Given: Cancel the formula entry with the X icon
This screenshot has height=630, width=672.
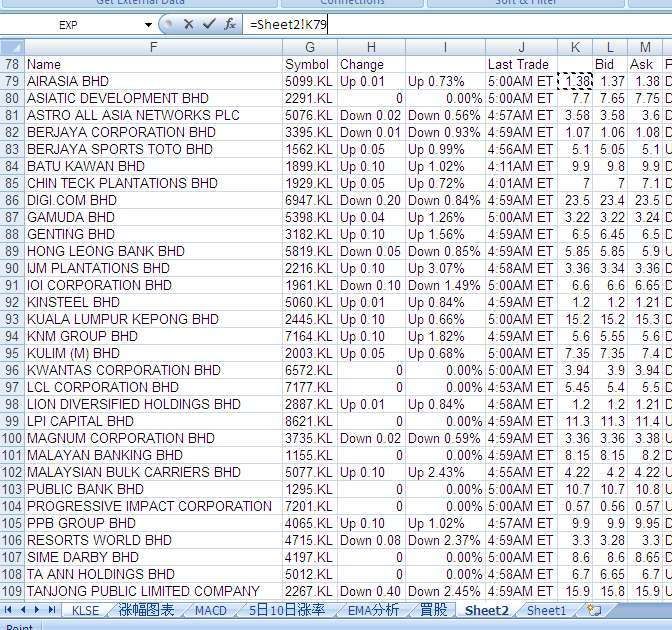Looking at the screenshot, I should pos(188,24).
